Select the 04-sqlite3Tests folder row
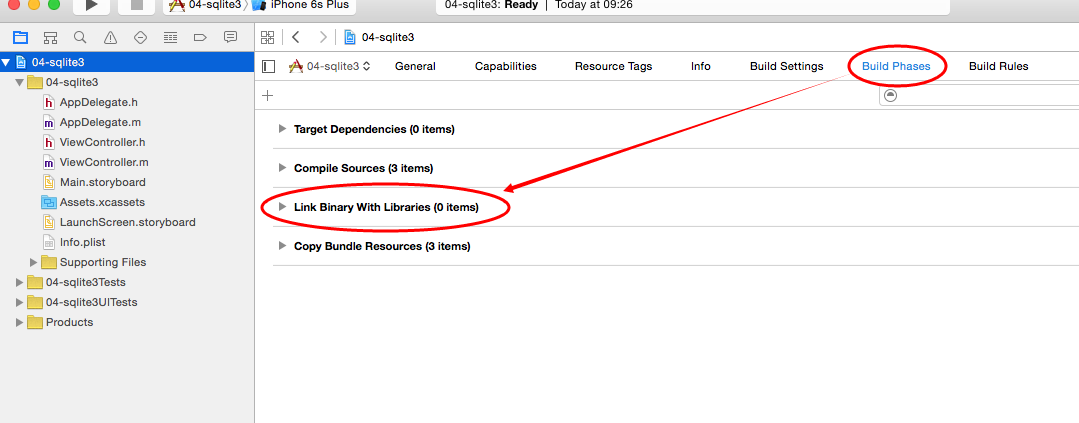 click(x=127, y=282)
